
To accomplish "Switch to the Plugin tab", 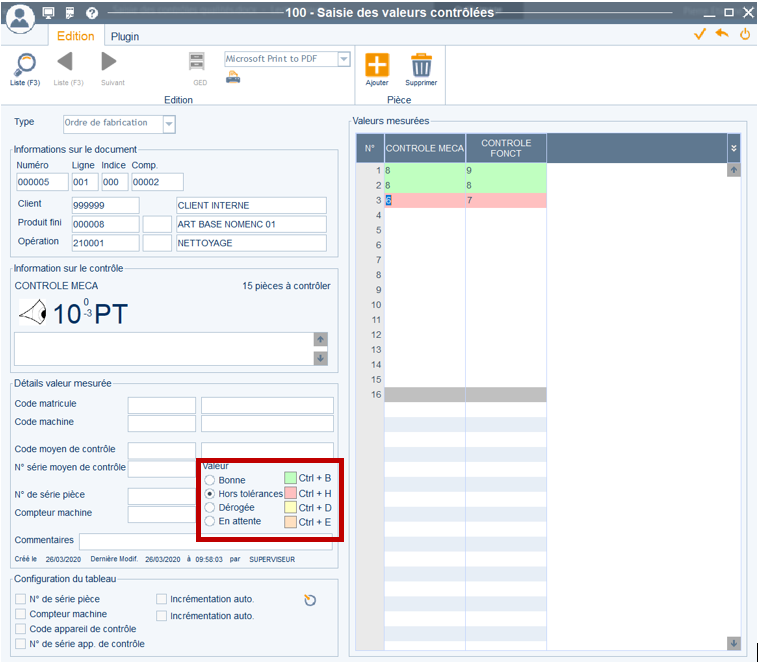I will (125, 37).
